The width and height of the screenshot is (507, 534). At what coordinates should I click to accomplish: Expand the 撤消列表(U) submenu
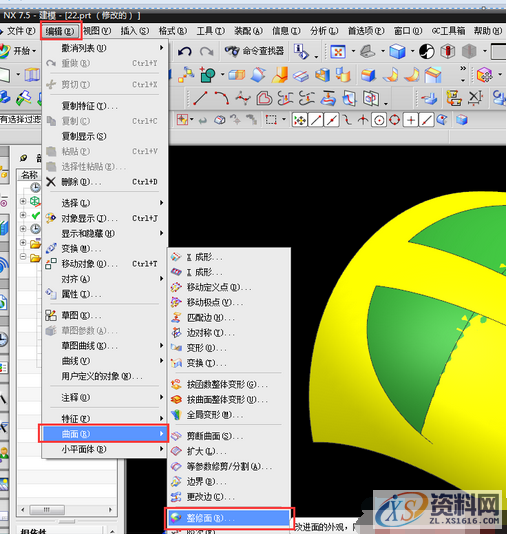pos(105,48)
